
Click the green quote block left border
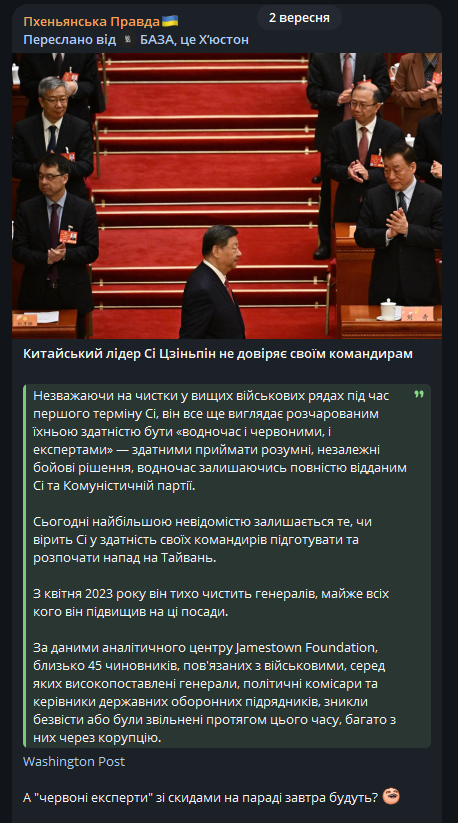[x=25, y=566]
